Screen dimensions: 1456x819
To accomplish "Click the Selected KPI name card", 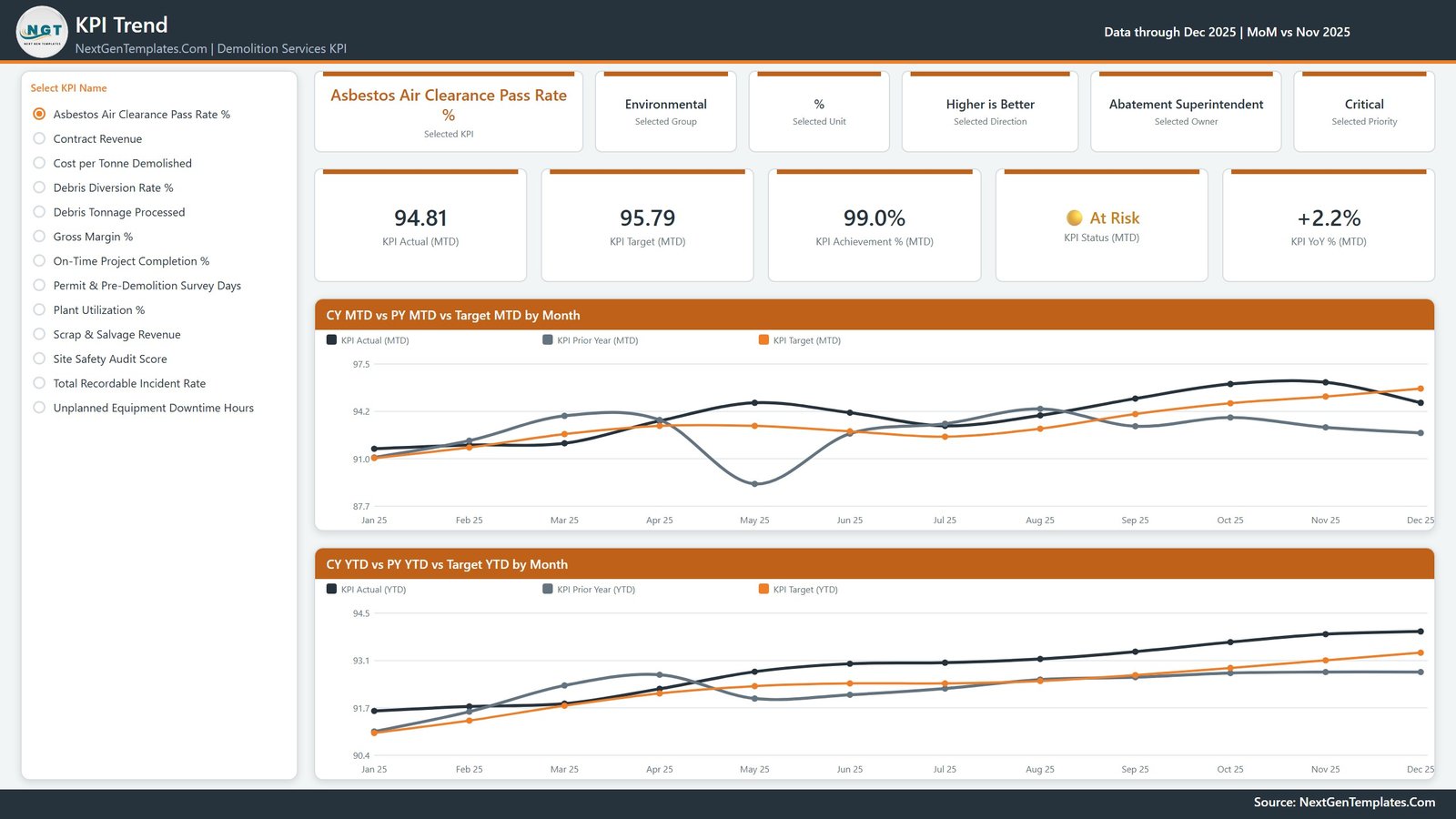I will (449, 112).
